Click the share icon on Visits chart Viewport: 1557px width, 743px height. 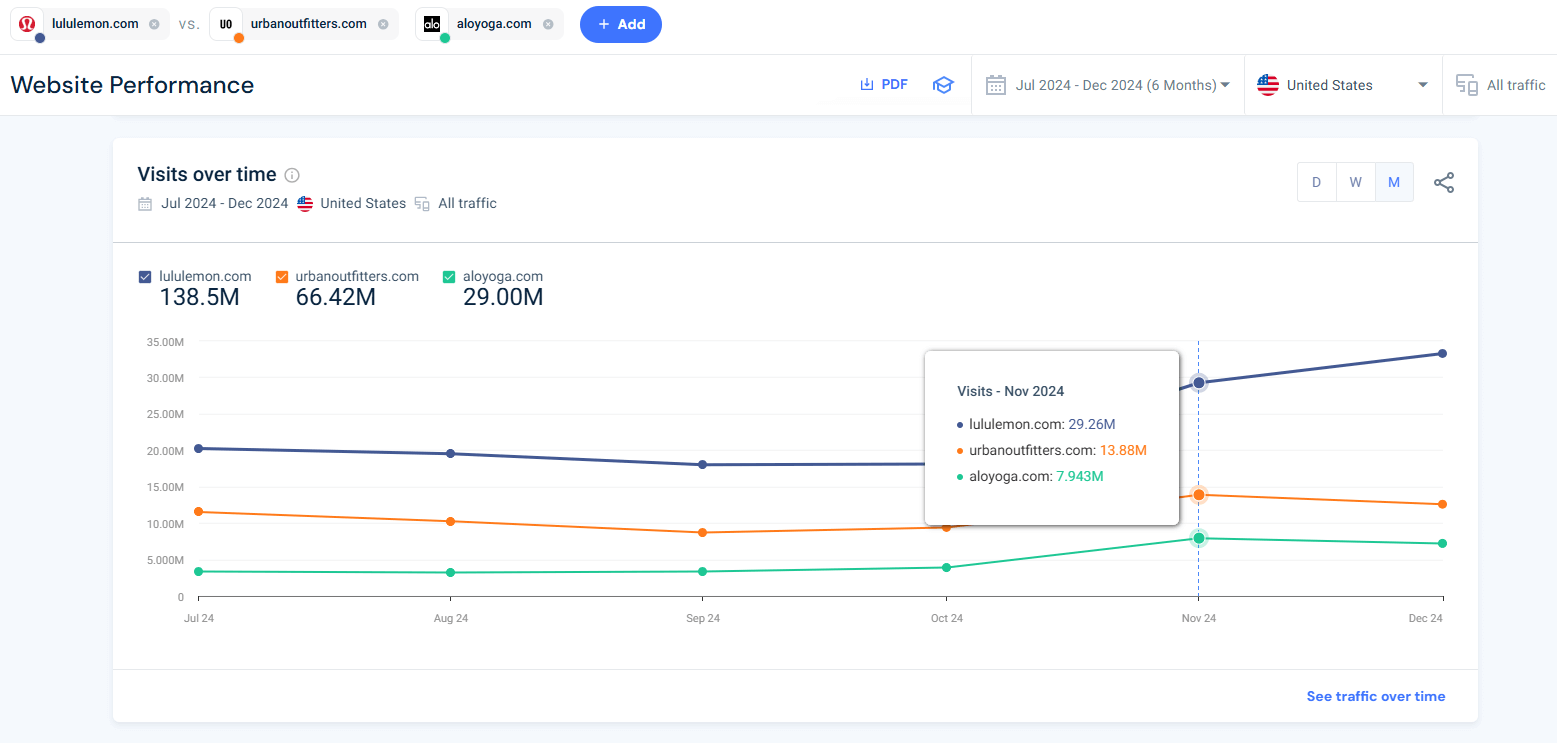1444,183
